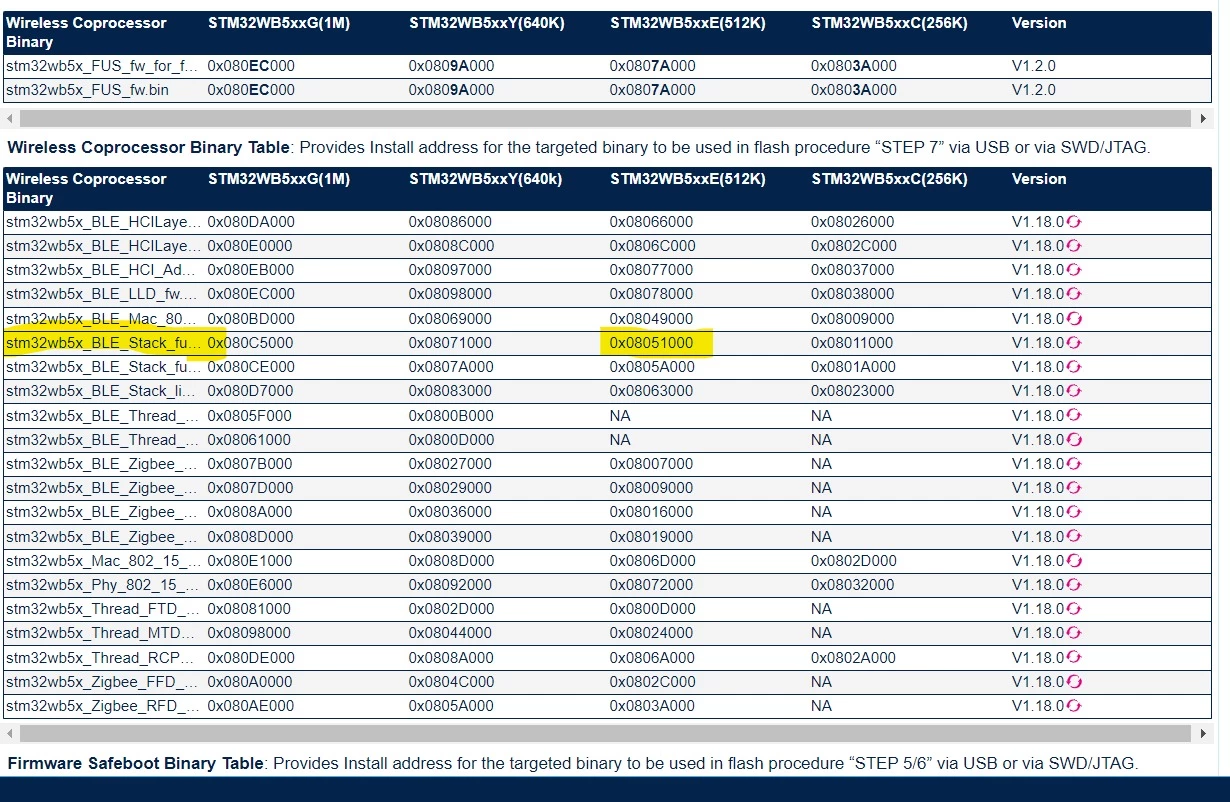Click update icon in stm32wb5x_BLE_LLD_fw row
1230x802 pixels.
[x=1074, y=294]
